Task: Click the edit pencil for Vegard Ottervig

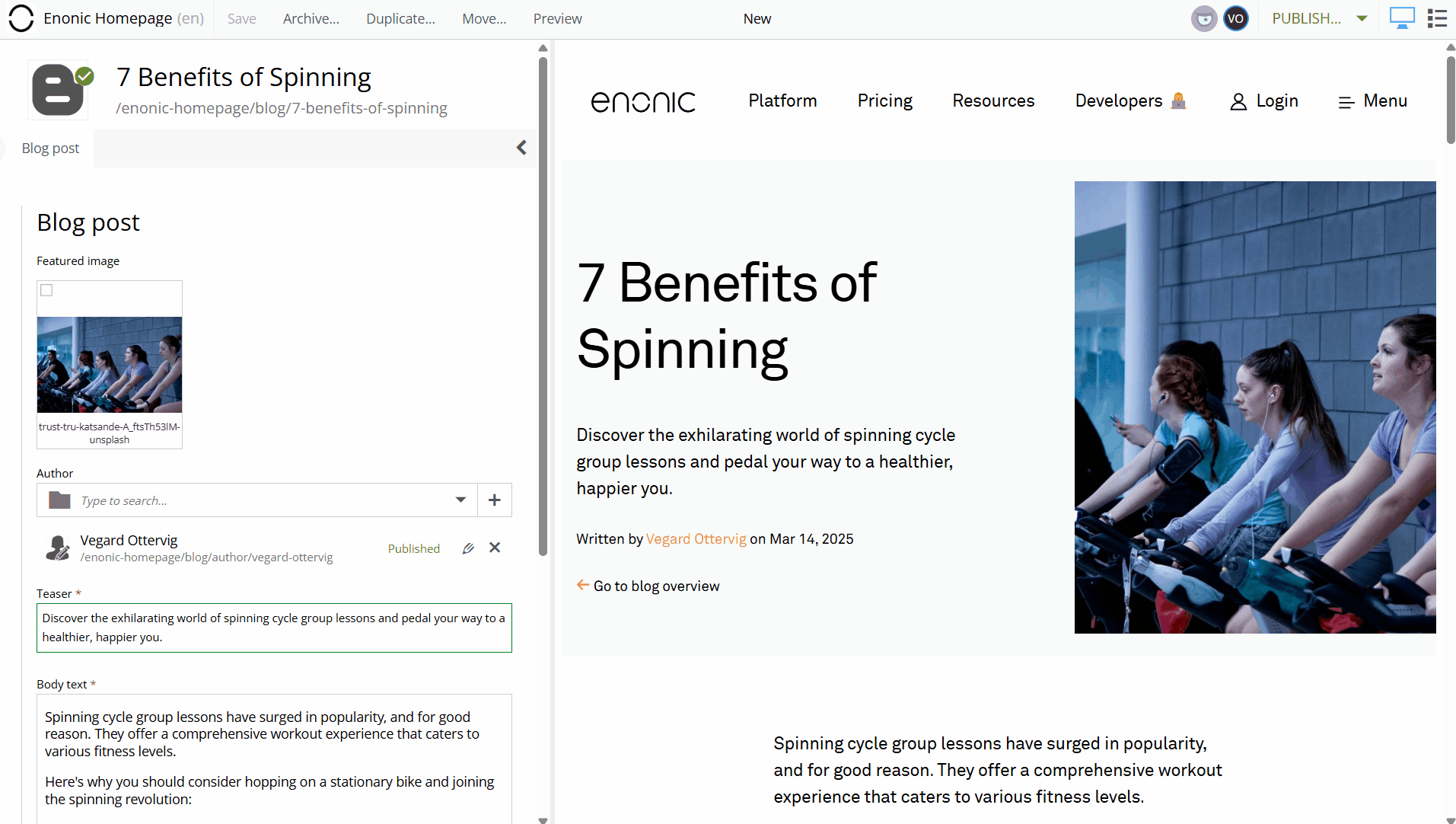Action: coord(468,548)
